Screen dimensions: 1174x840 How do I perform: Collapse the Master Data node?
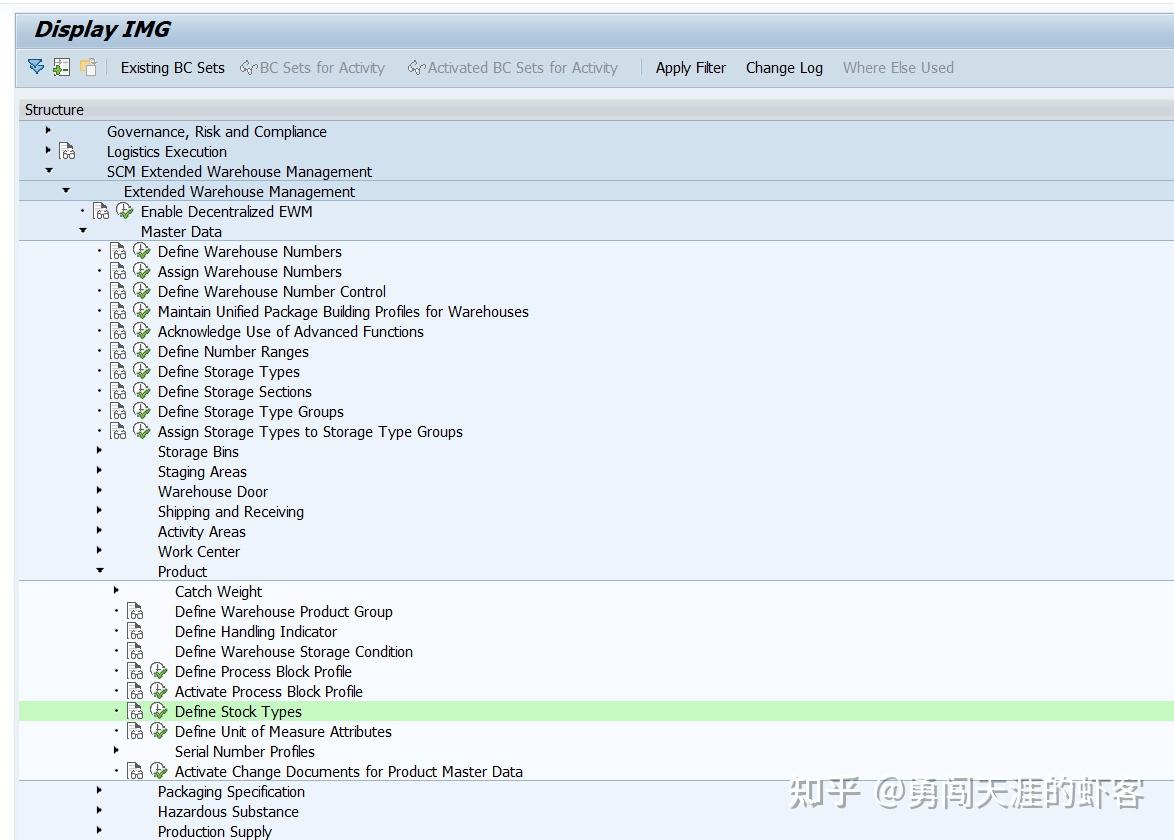[82, 231]
